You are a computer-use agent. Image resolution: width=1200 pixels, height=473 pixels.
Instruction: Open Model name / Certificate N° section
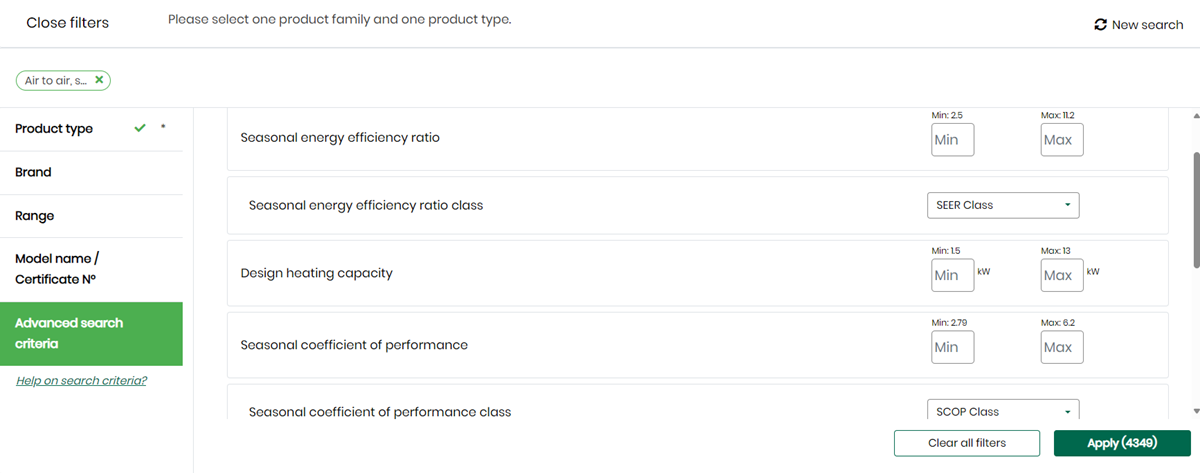coord(55,269)
